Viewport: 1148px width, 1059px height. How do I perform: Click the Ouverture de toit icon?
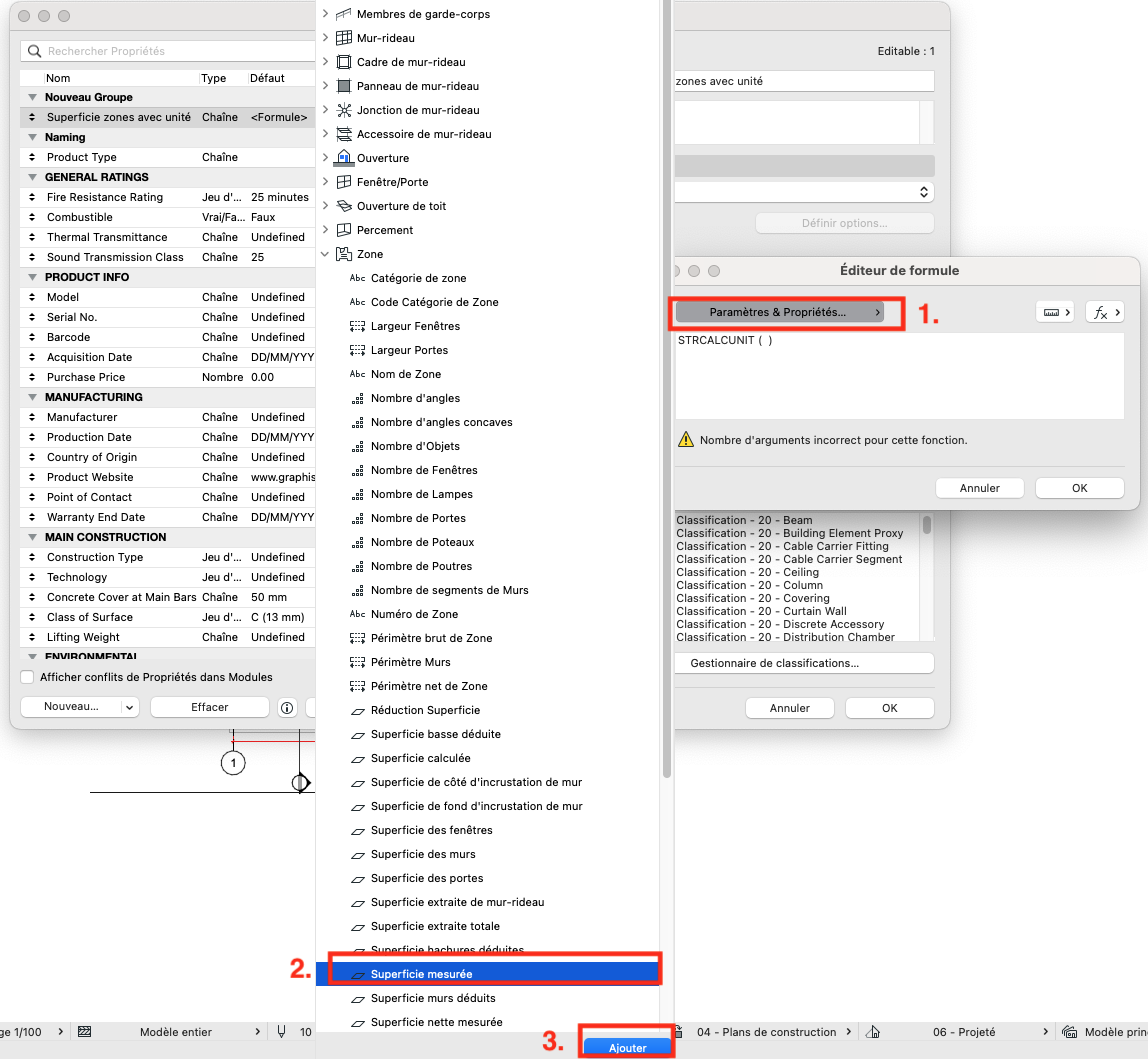tap(343, 206)
